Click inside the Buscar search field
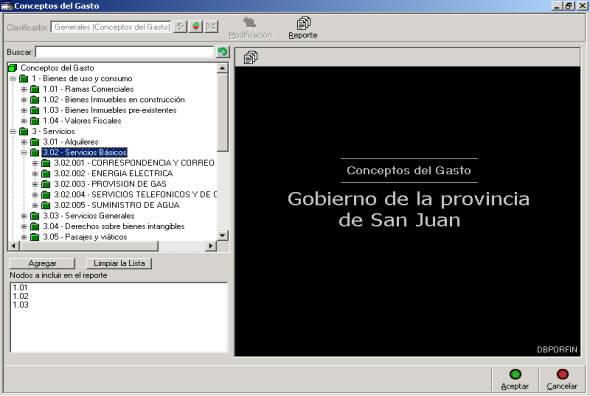Image resolution: width=590 pixels, height=396 pixels. coord(125,52)
